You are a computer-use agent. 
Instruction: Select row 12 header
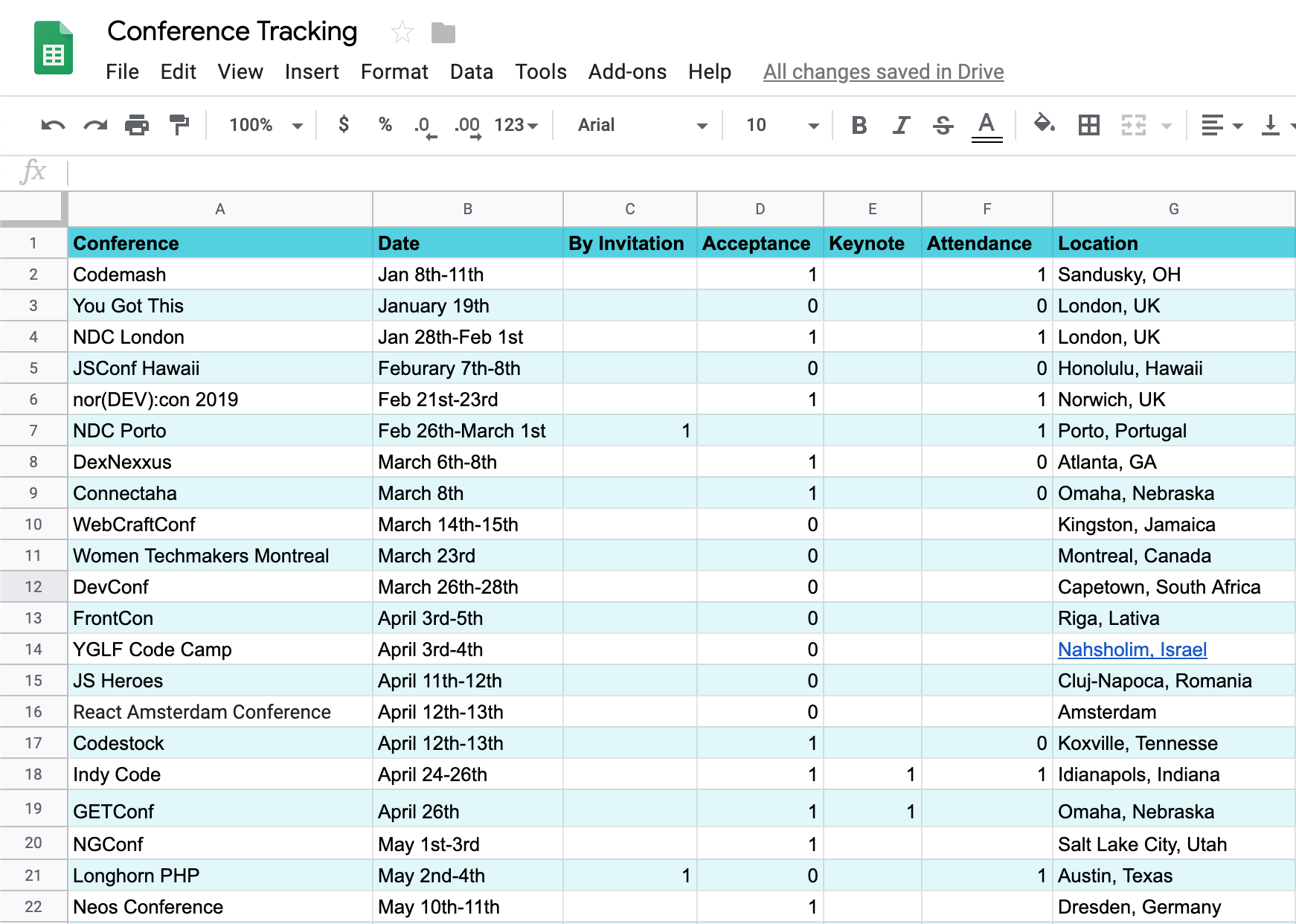click(33, 586)
